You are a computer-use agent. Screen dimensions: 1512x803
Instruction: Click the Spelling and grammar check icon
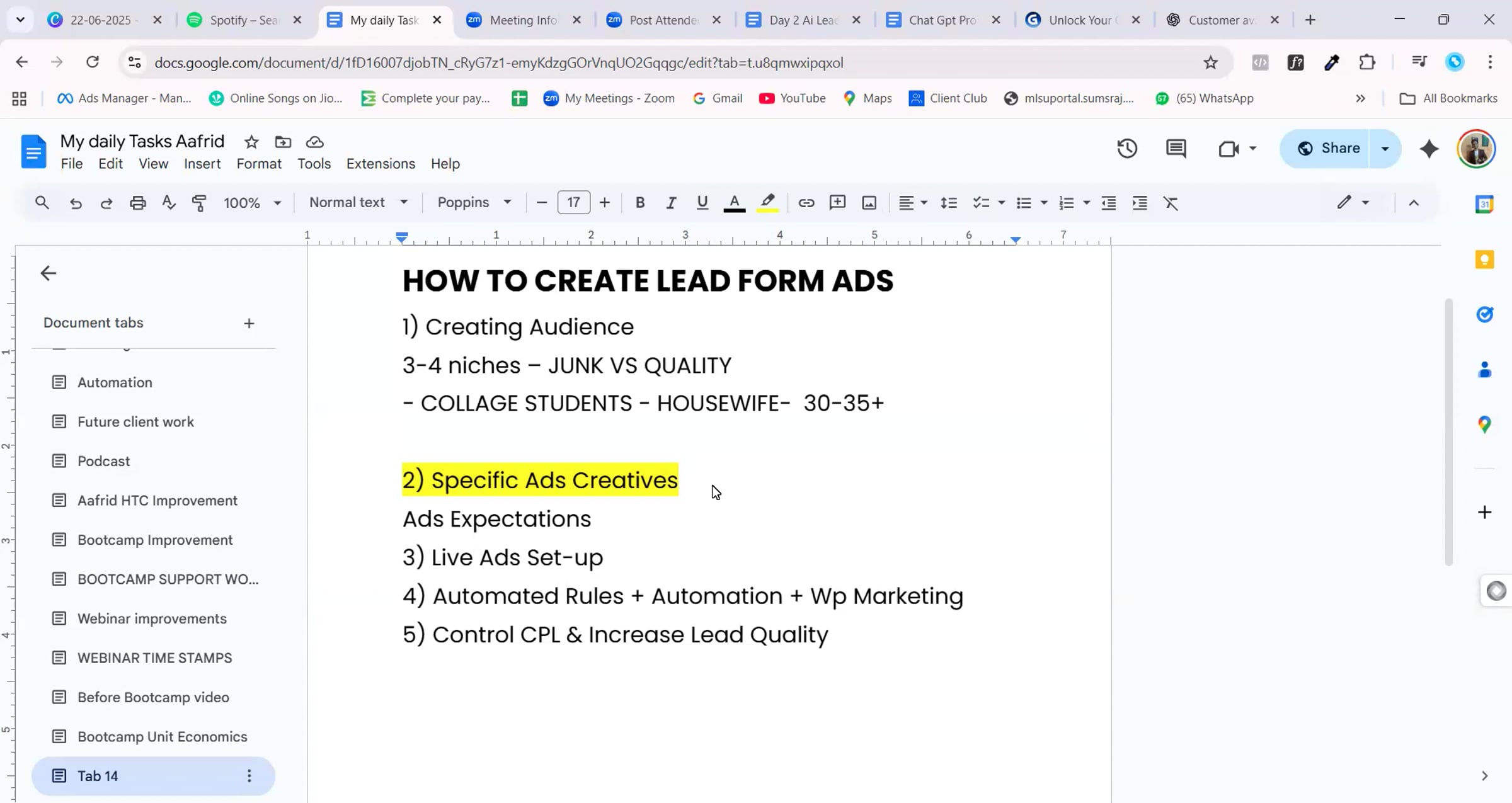click(x=168, y=203)
